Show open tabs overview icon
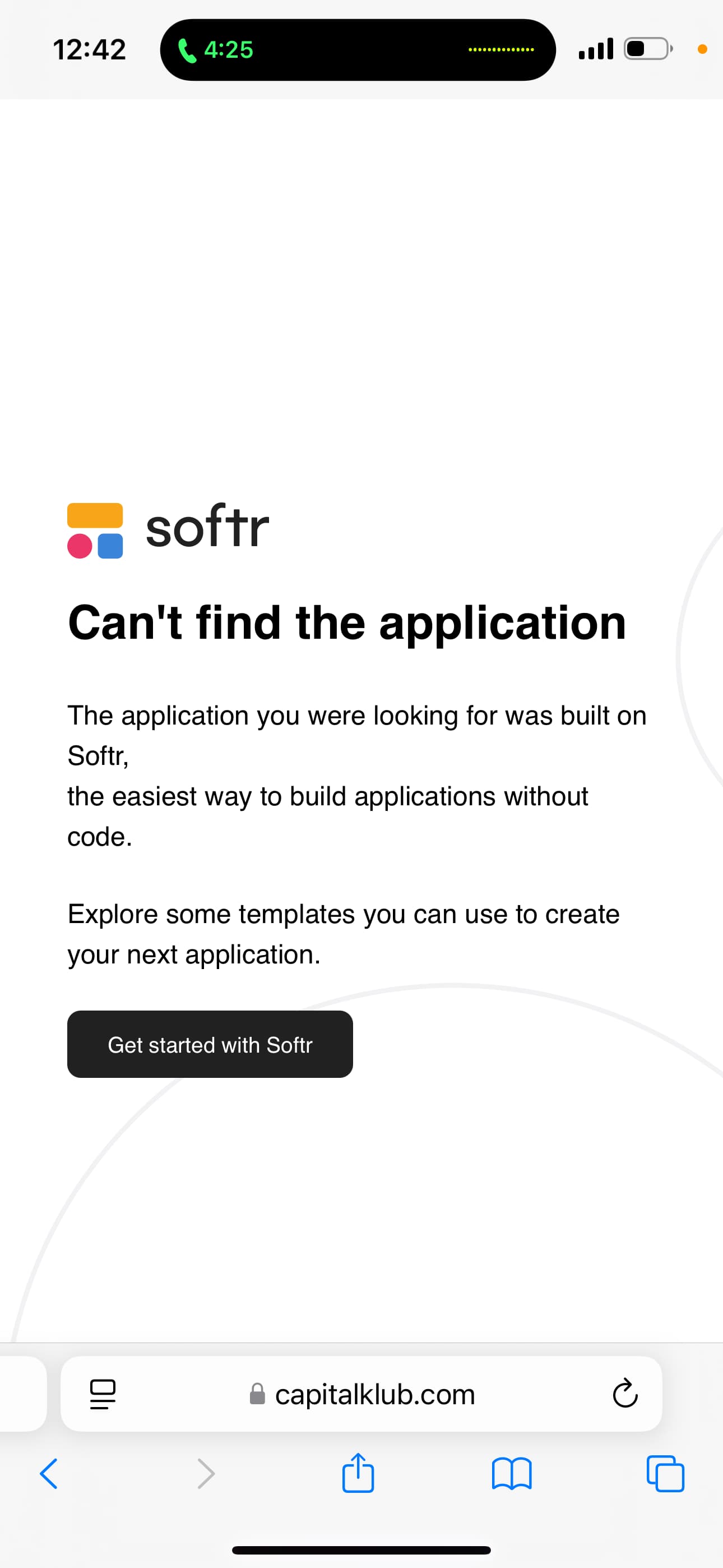The height and width of the screenshot is (1568, 723). 665,1474
